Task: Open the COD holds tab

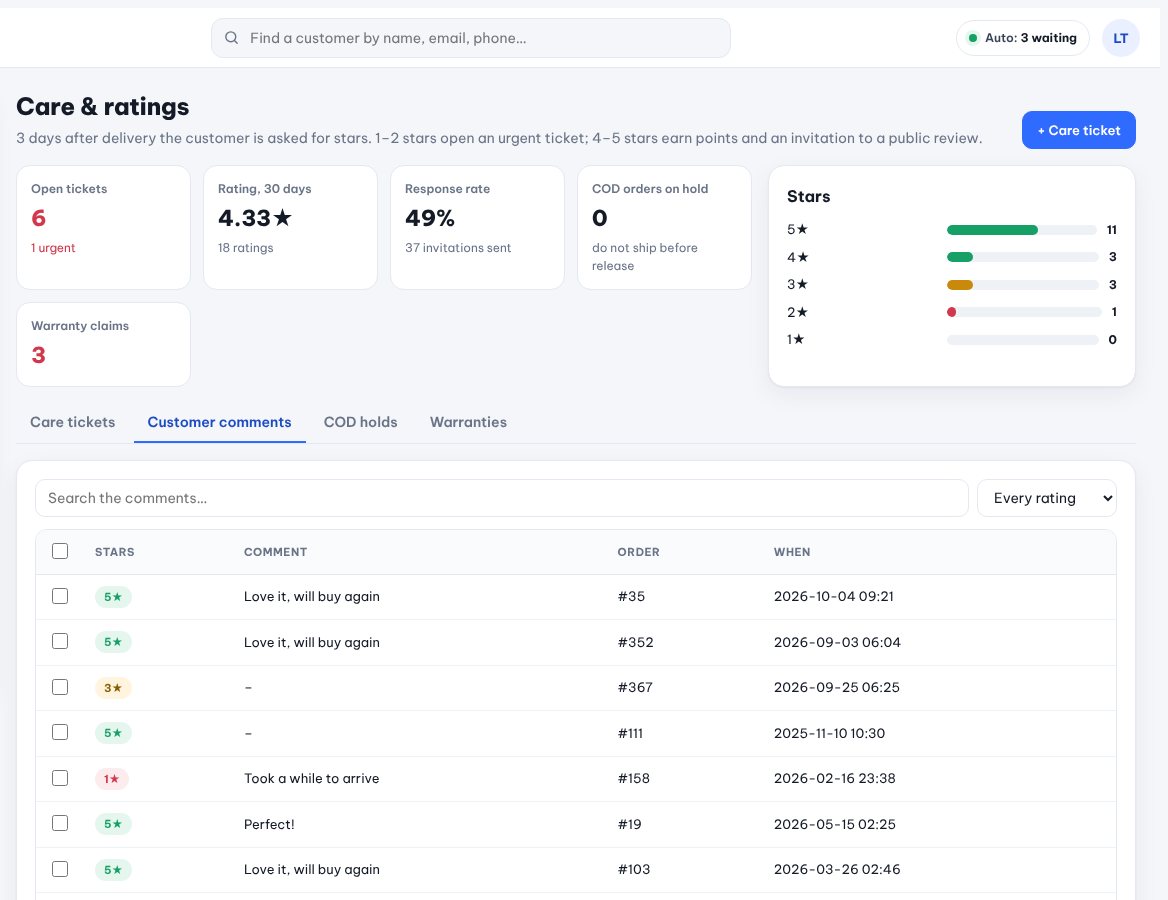Action: [x=361, y=422]
